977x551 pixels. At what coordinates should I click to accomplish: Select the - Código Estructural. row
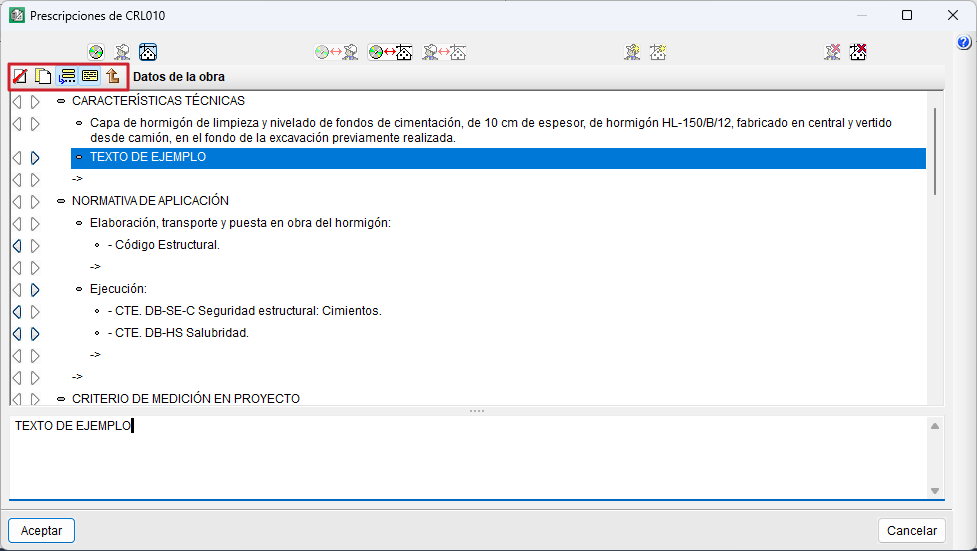pos(164,245)
